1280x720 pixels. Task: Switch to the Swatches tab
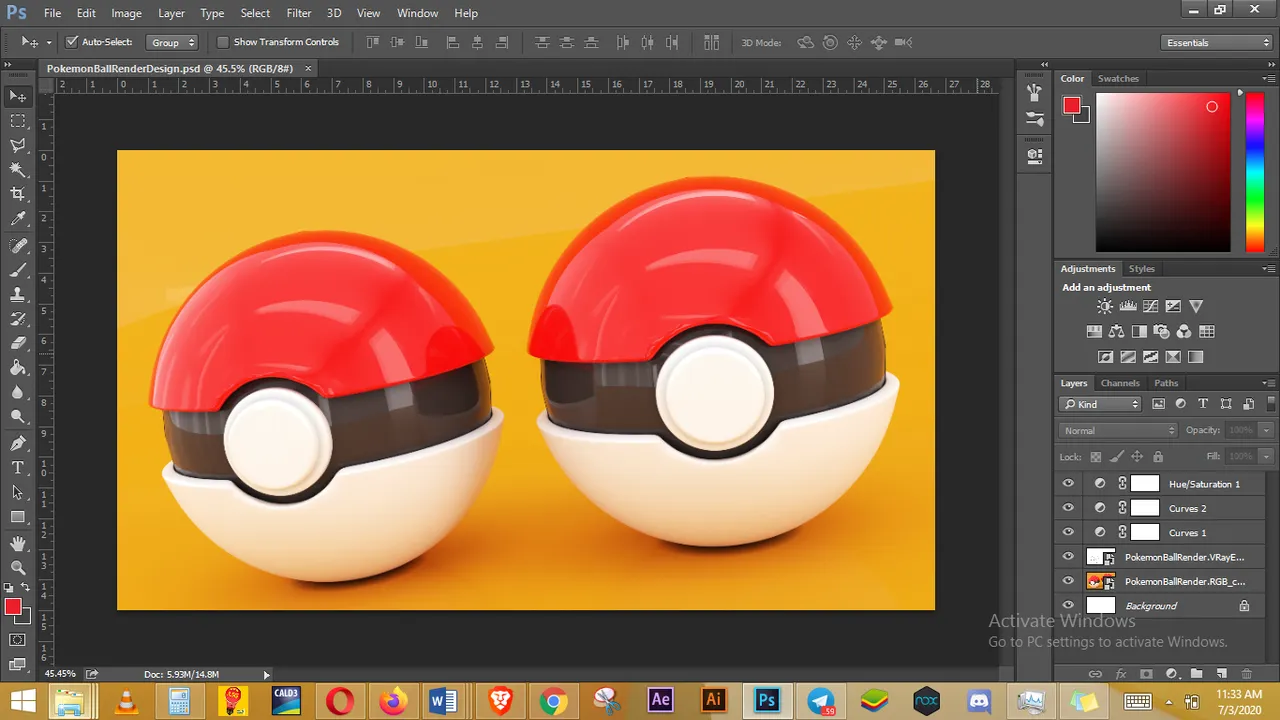1118,78
